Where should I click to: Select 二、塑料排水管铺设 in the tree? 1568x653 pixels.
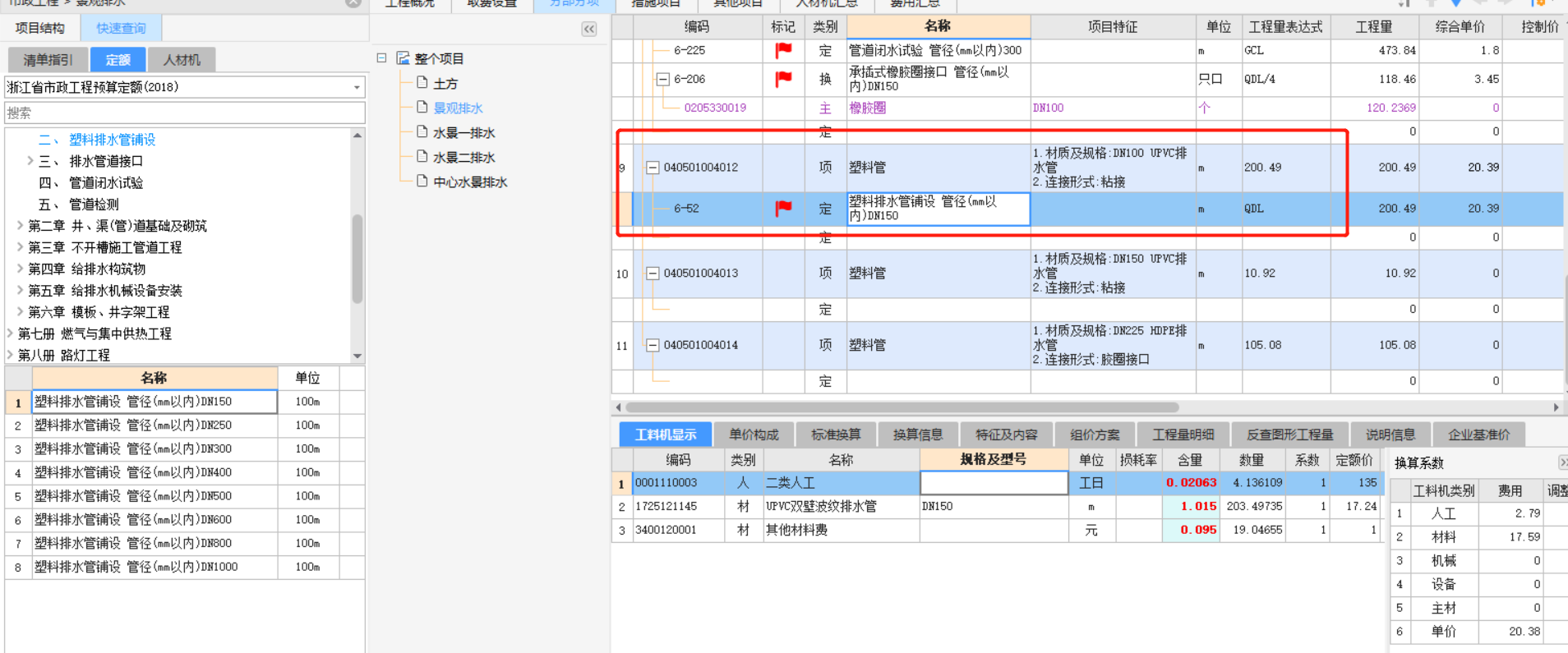point(97,140)
